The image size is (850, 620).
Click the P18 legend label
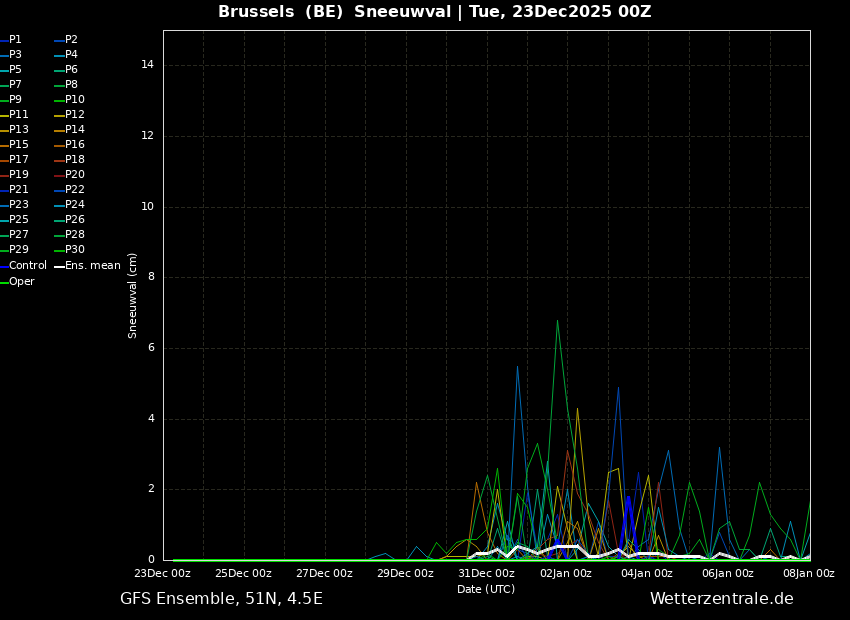(75, 159)
